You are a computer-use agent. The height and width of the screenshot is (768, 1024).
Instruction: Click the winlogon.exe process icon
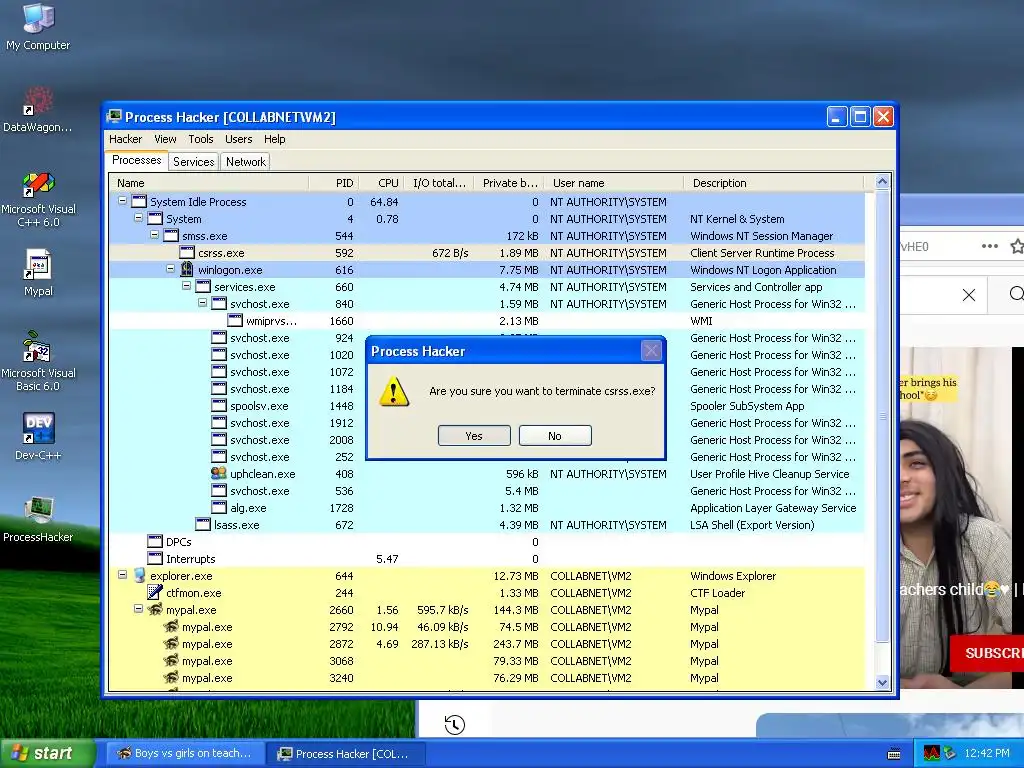click(x=187, y=270)
